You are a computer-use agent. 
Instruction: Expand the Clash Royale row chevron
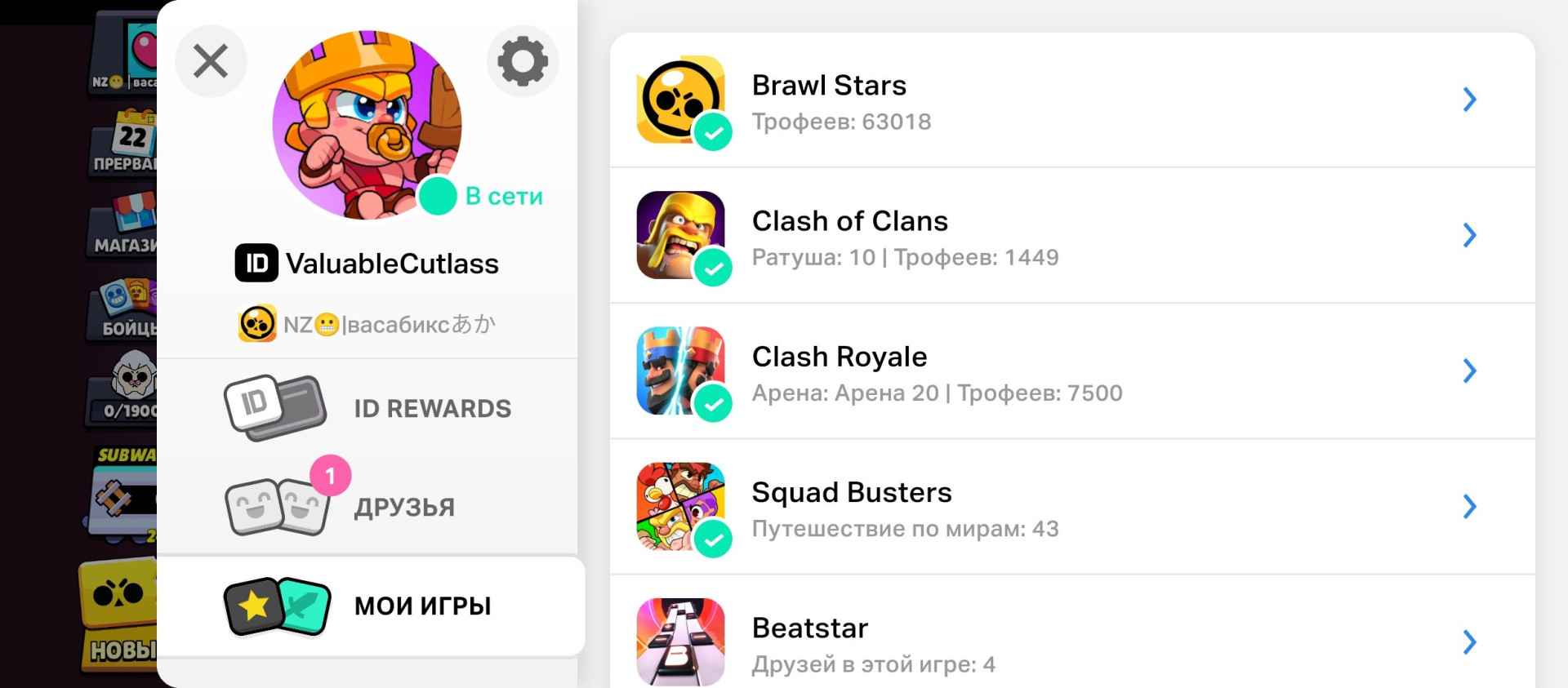pos(1469,371)
